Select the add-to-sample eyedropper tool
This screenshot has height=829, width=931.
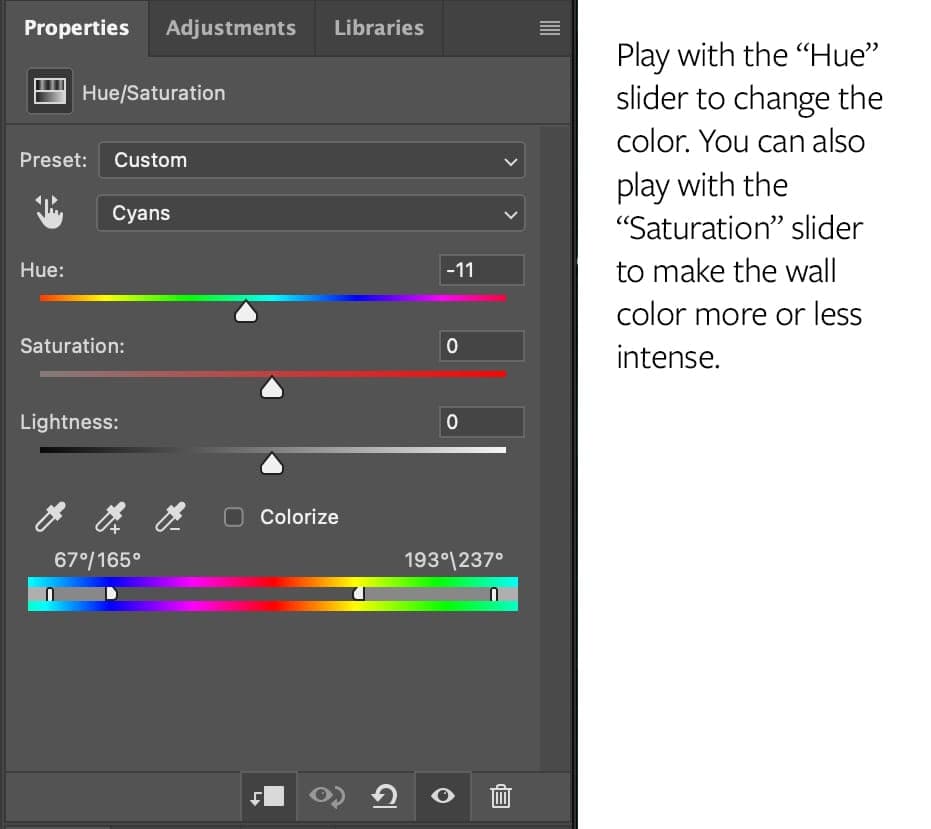coord(110,517)
